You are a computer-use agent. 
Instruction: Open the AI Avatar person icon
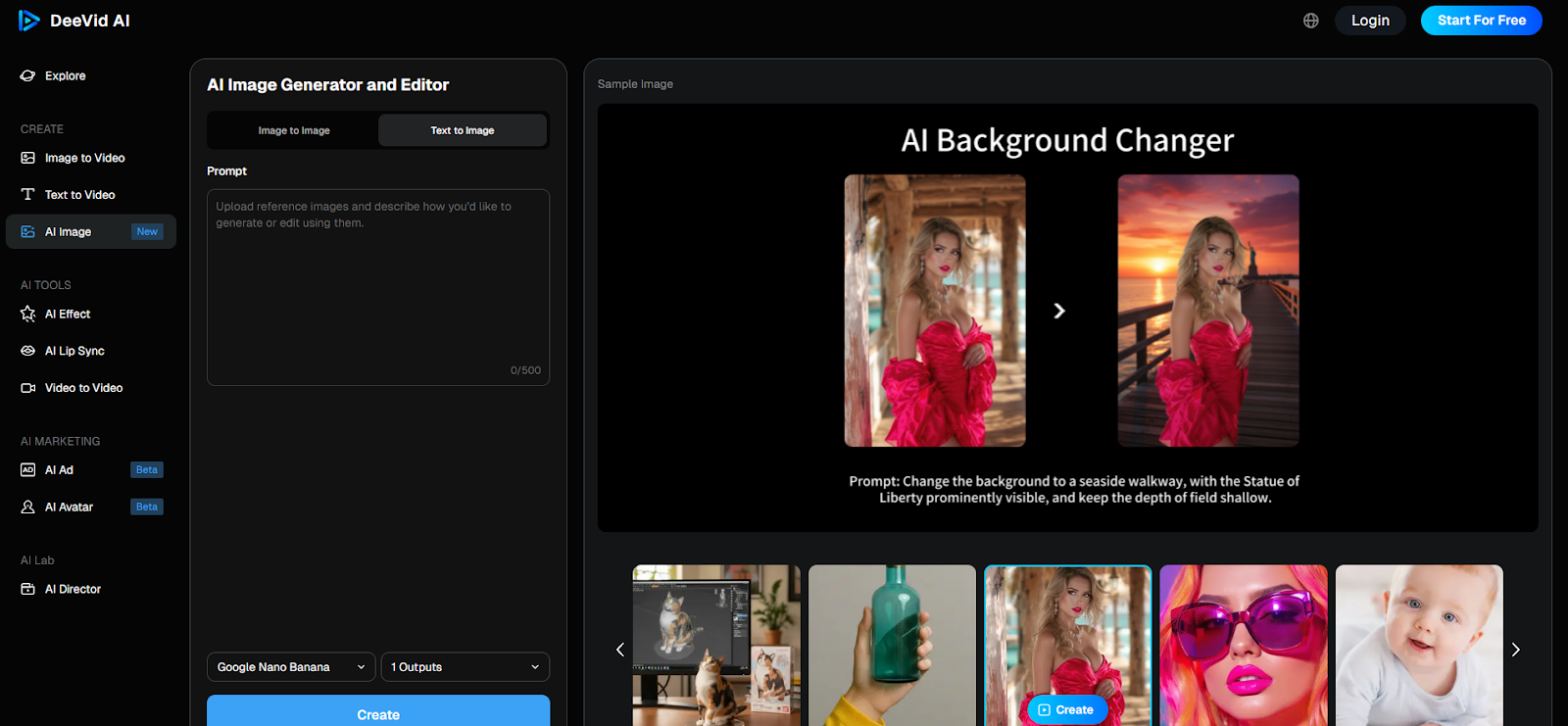pos(27,508)
